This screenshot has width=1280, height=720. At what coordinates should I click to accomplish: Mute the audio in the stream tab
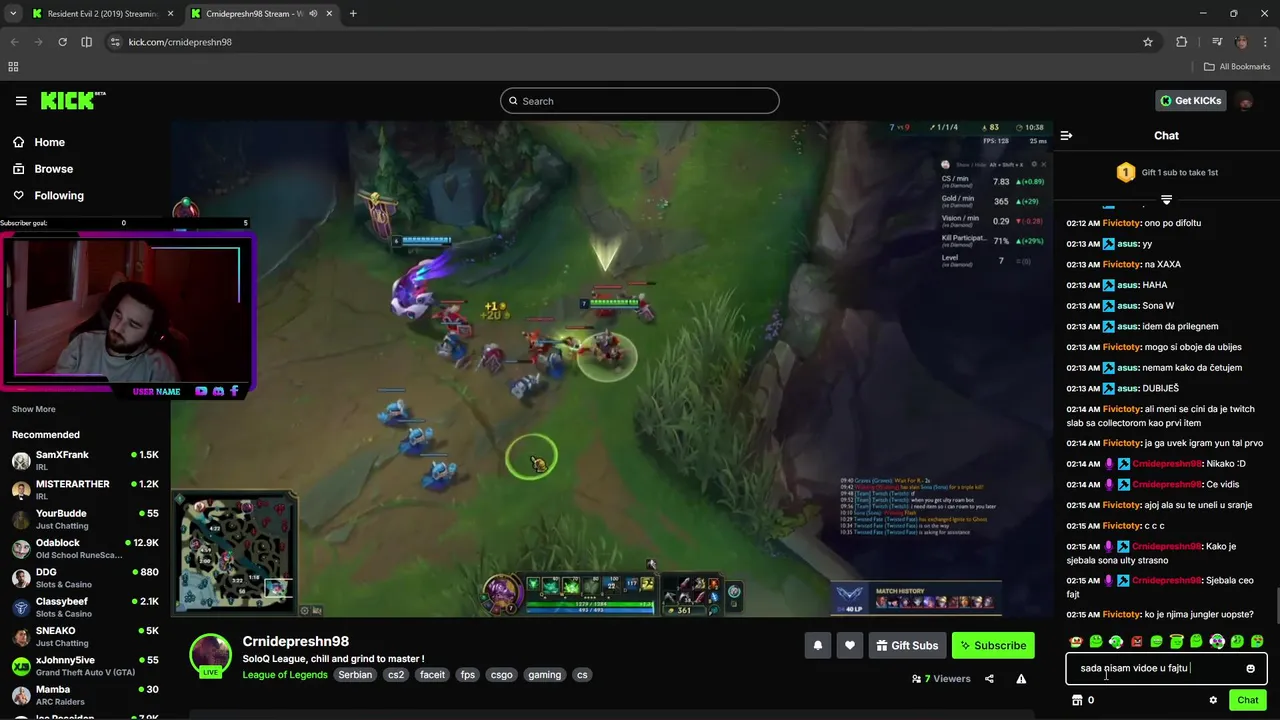313,14
